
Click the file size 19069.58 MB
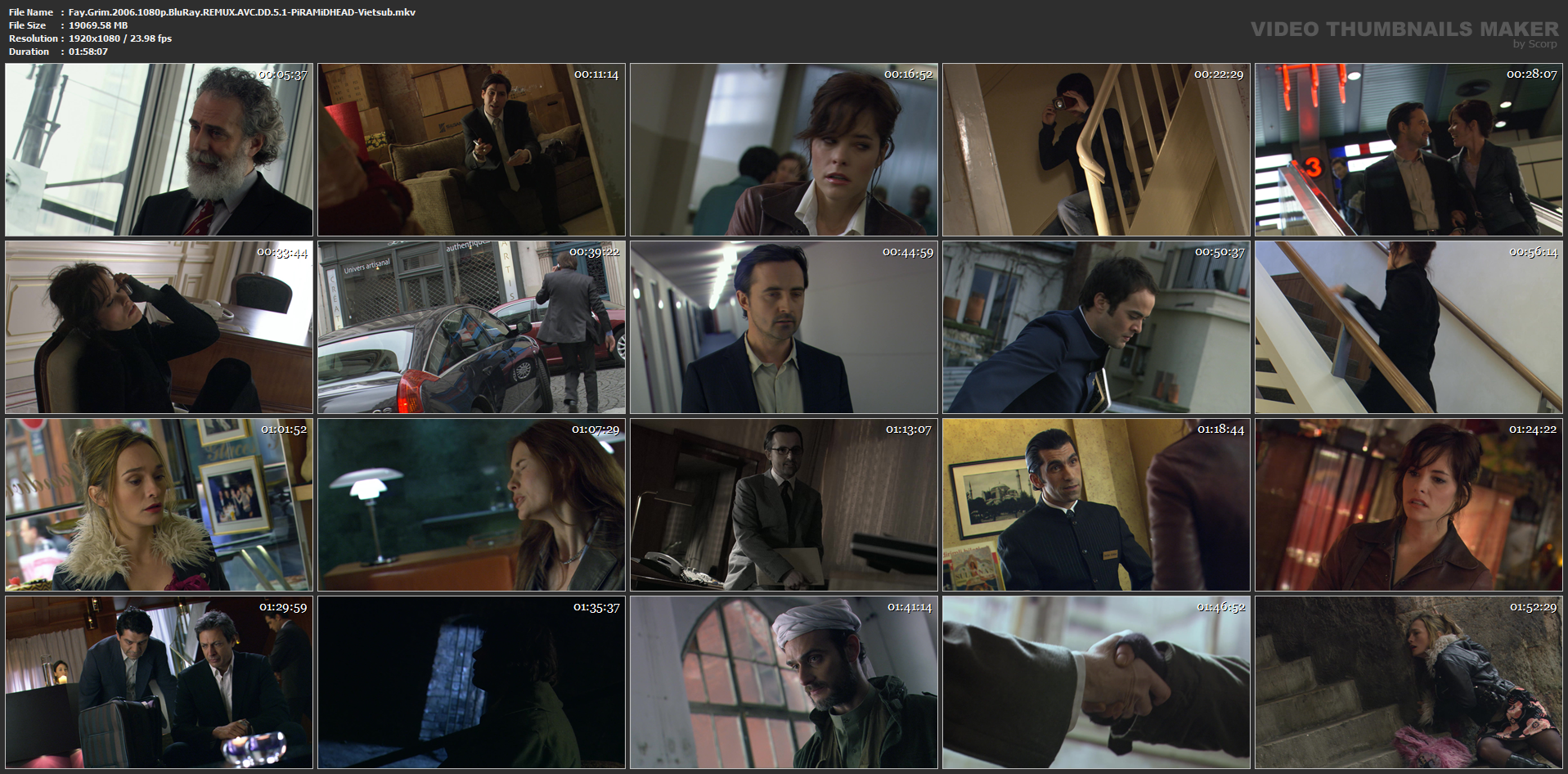click(98, 25)
